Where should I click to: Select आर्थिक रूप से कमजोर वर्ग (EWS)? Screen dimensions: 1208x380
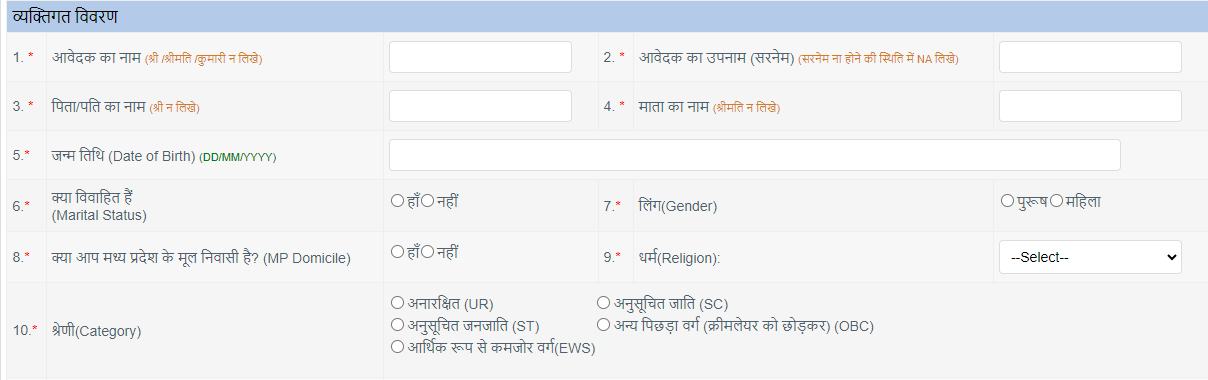coord(398,346)
